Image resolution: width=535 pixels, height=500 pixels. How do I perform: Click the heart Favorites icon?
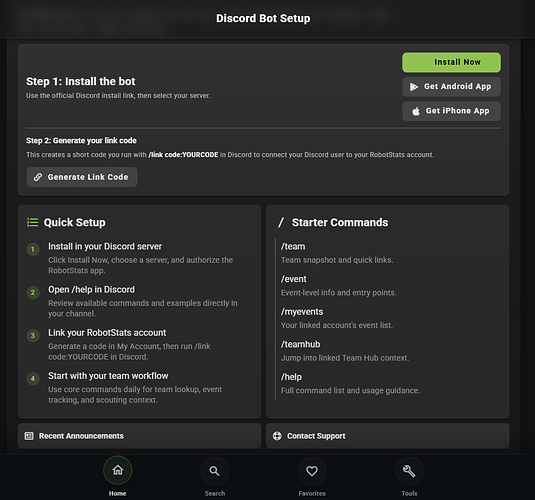tap(312, 471)
